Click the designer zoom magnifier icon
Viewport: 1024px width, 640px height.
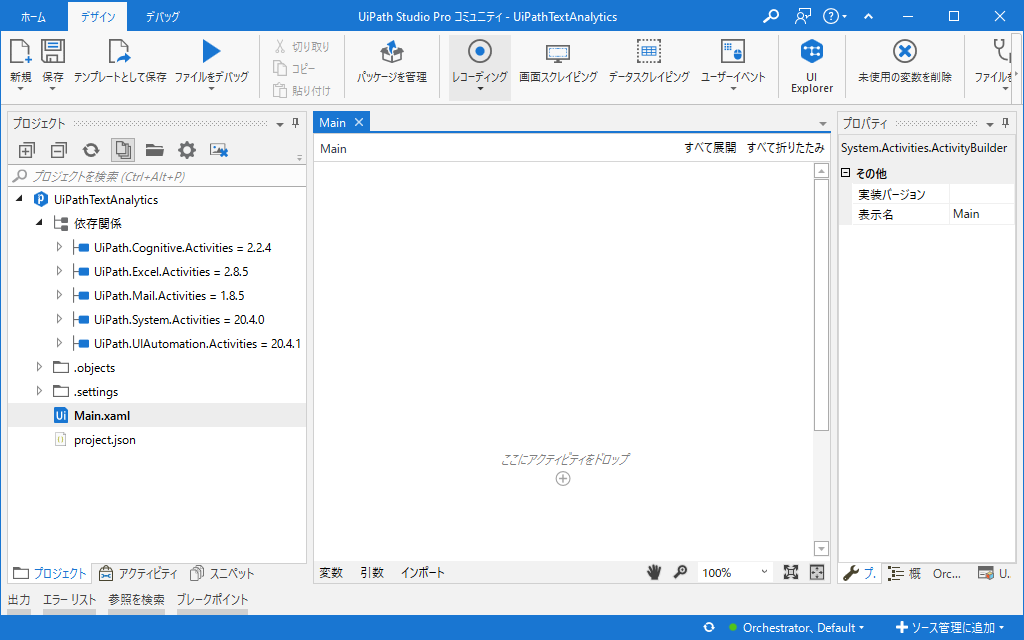pyautogui.click(x=680, y=573)
